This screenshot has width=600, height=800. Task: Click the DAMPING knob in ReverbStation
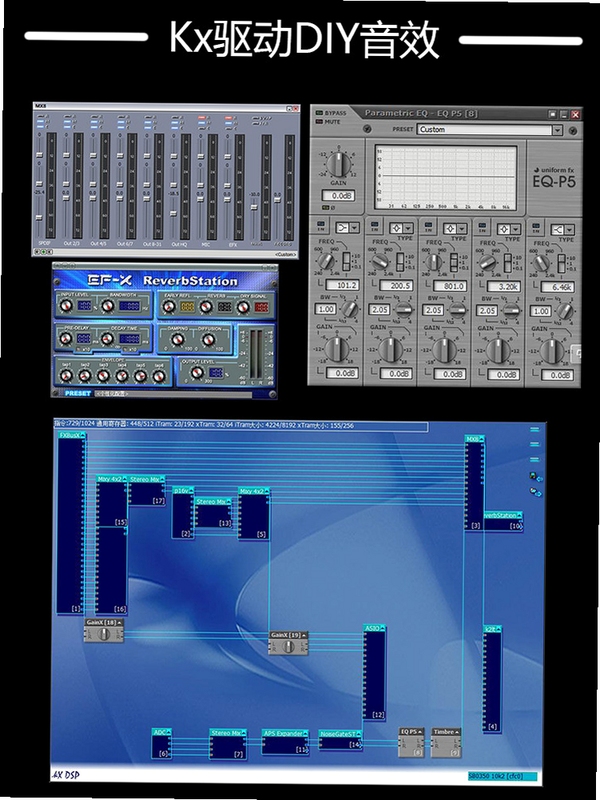pyautogui.click(x=177, y=339)
